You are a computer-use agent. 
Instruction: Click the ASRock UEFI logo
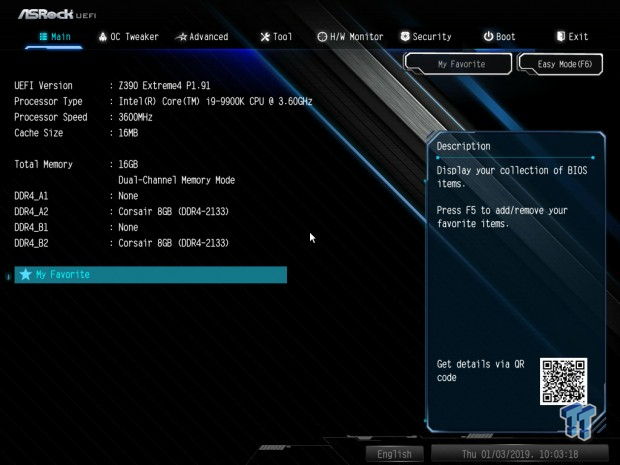click(x=57, y=15)
